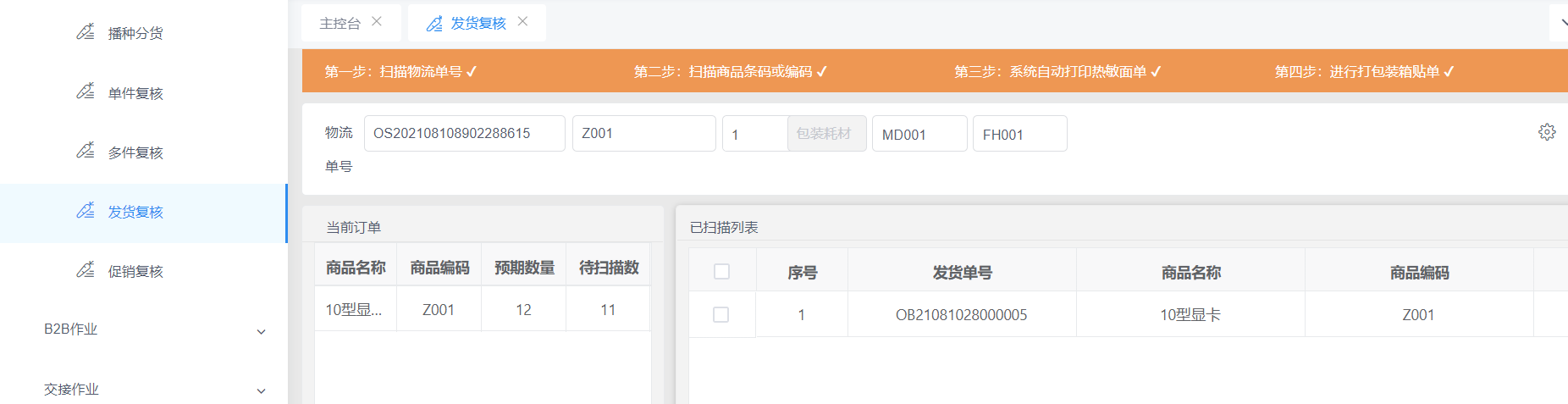Click the icon beside 促销复核
The image size is (1568, 404).
[86, 270]
